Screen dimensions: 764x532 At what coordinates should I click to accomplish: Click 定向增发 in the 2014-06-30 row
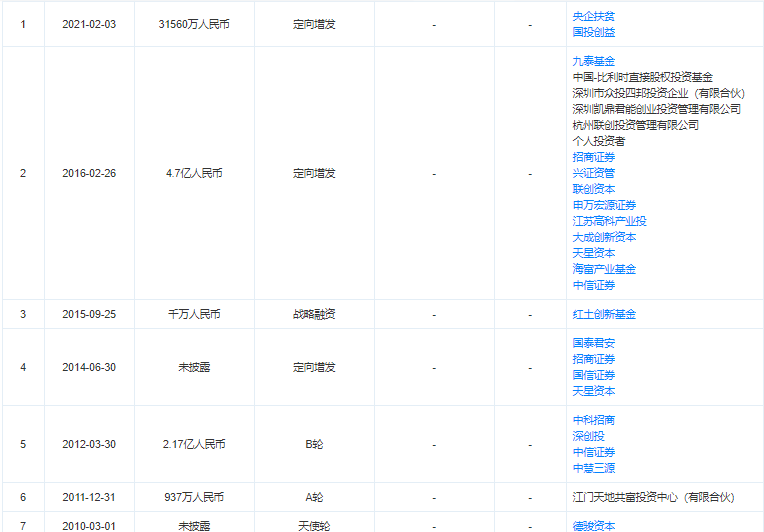click(314, 367)
